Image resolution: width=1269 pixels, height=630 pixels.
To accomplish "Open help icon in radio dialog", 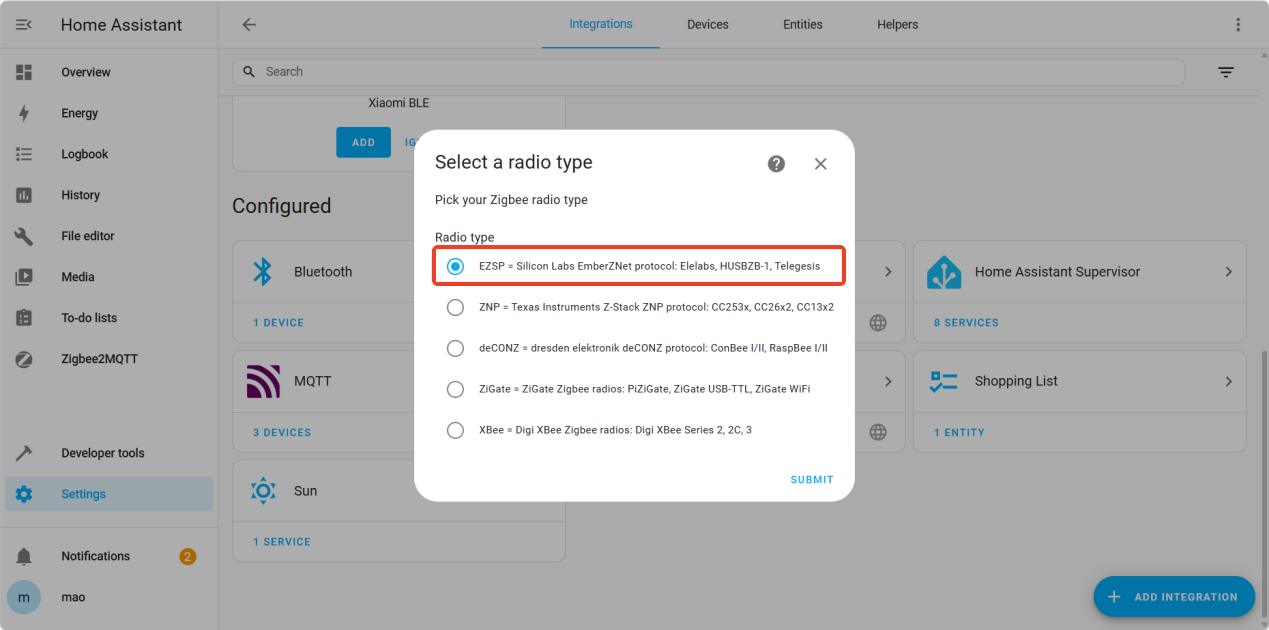I will (x=776, y=163).
